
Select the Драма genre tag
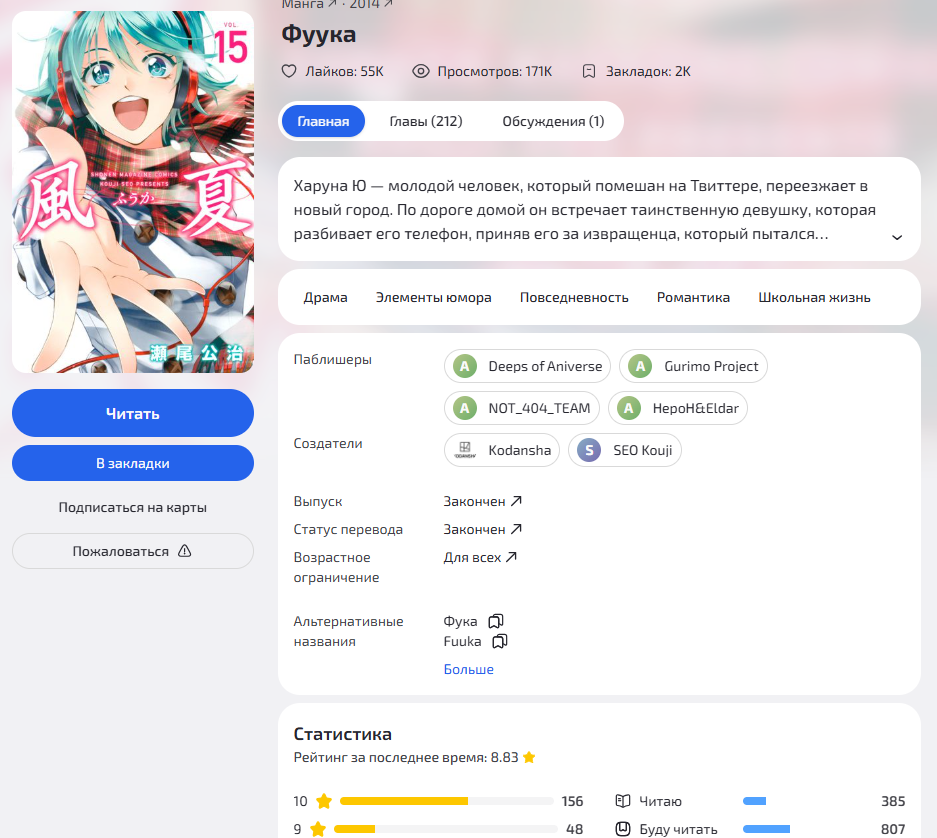pyautogui.click(x=325, y=297)
